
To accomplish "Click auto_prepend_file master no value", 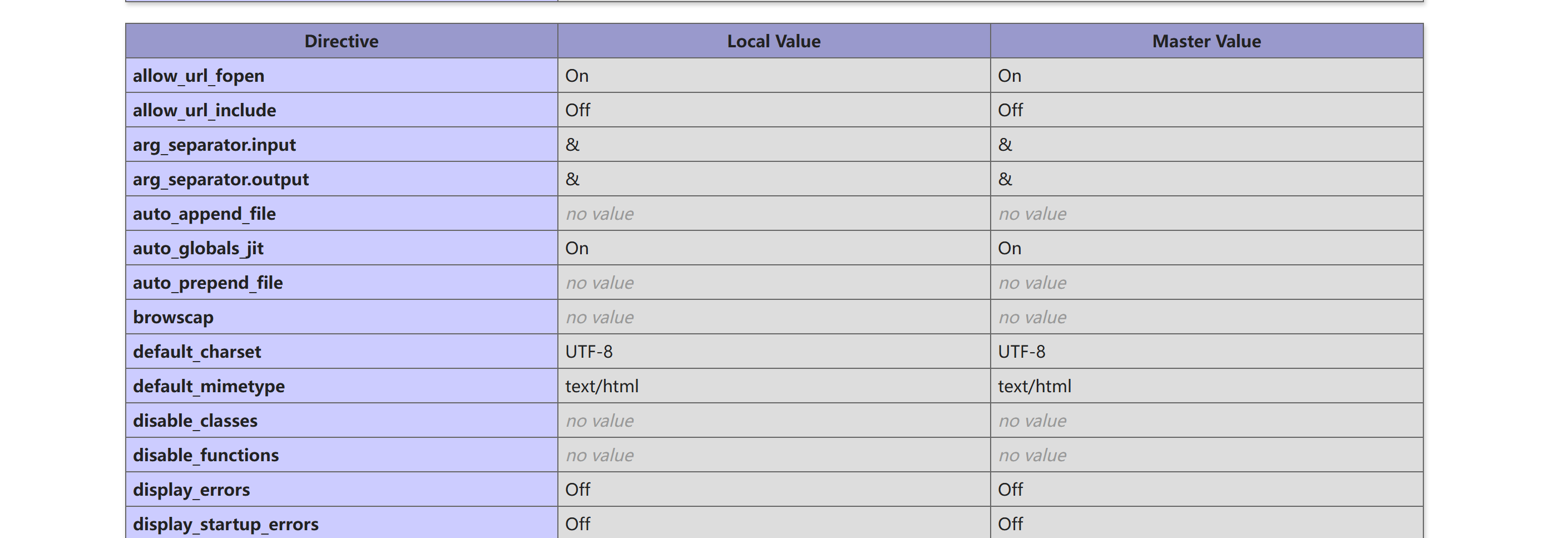I will point(1032,283).
